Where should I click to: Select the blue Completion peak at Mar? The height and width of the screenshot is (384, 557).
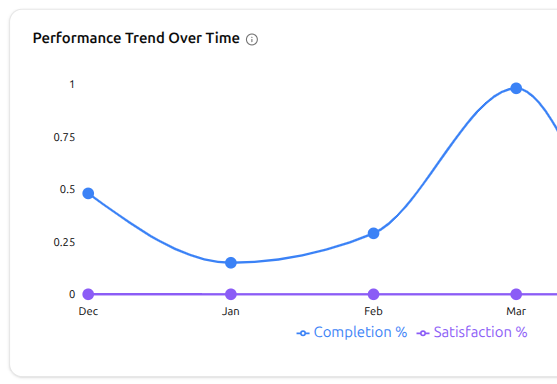pyautogui.click(x=516, y=88)
